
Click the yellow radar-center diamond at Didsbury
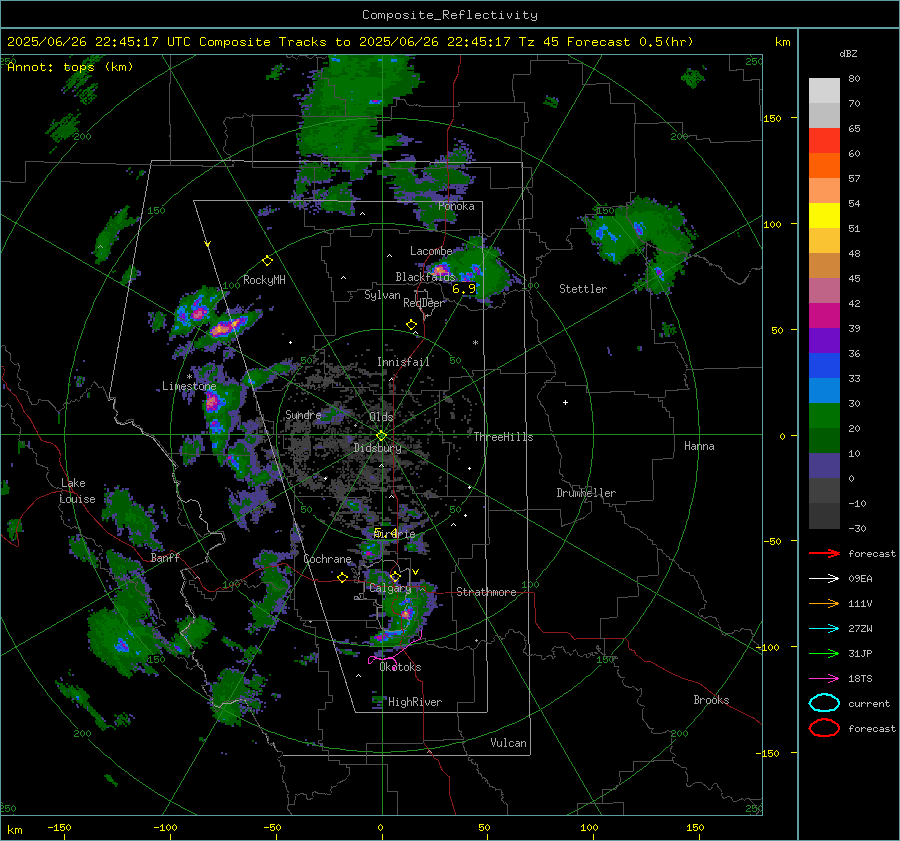(x=381, y=436)
